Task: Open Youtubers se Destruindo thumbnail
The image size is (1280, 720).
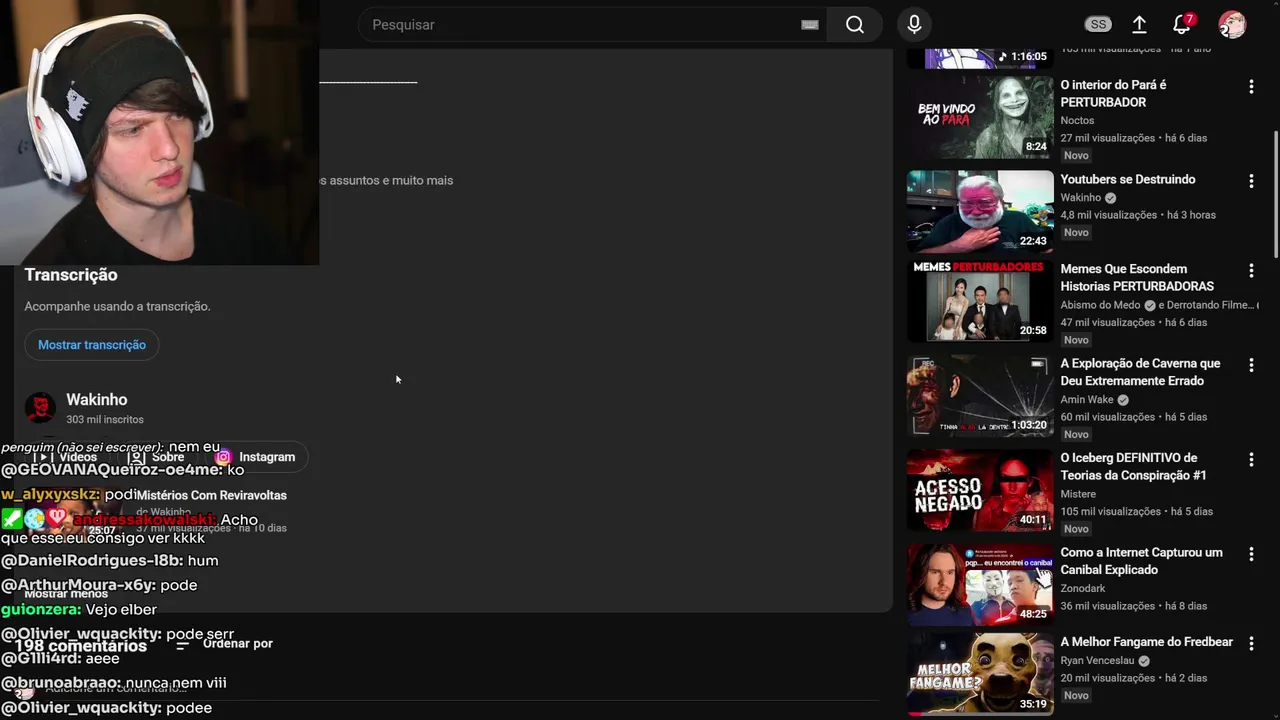Action: (980, 211)
